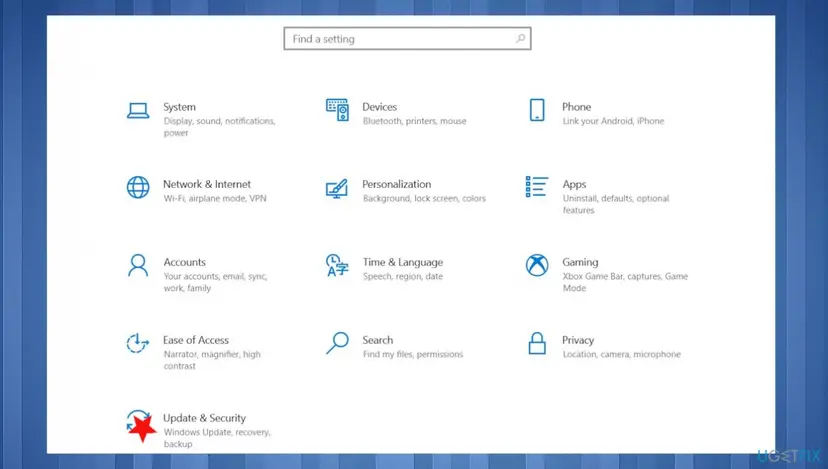Click 'Find my files, permissions' text
The height and width of the screenshot is (469, 828).
[x=413, y=354]
